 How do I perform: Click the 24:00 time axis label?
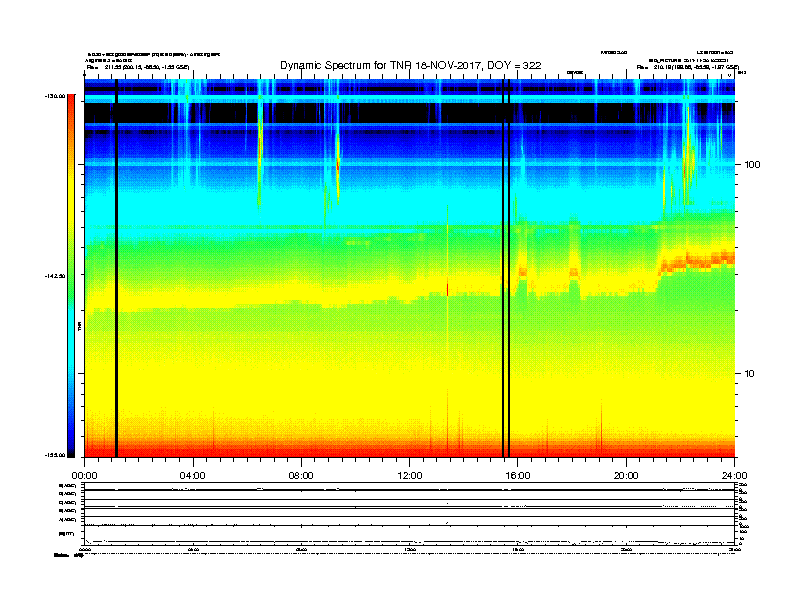734,476
